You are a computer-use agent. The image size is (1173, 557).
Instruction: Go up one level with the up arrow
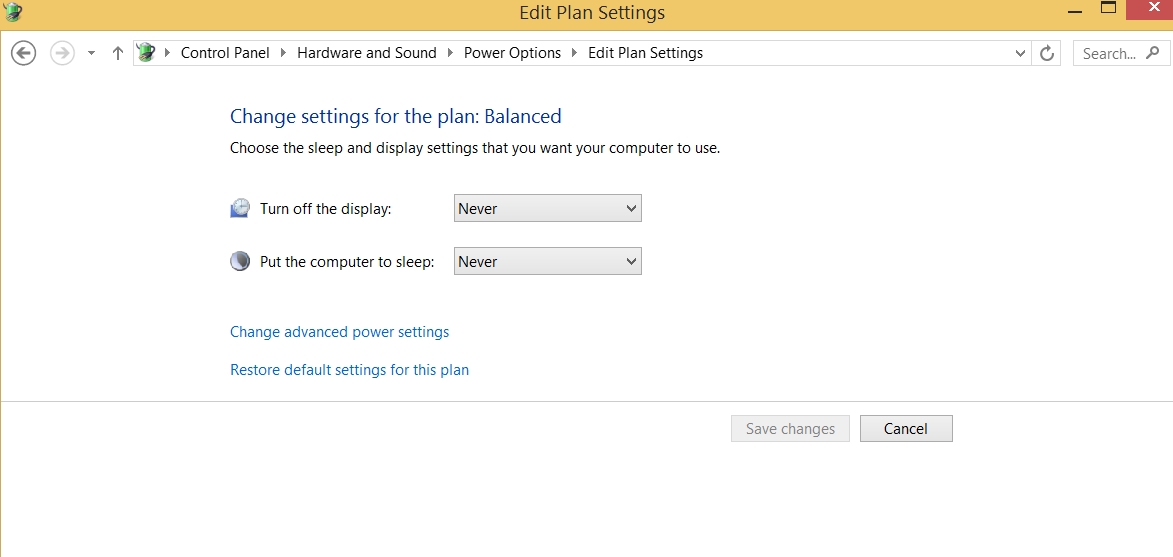(117, 53)
